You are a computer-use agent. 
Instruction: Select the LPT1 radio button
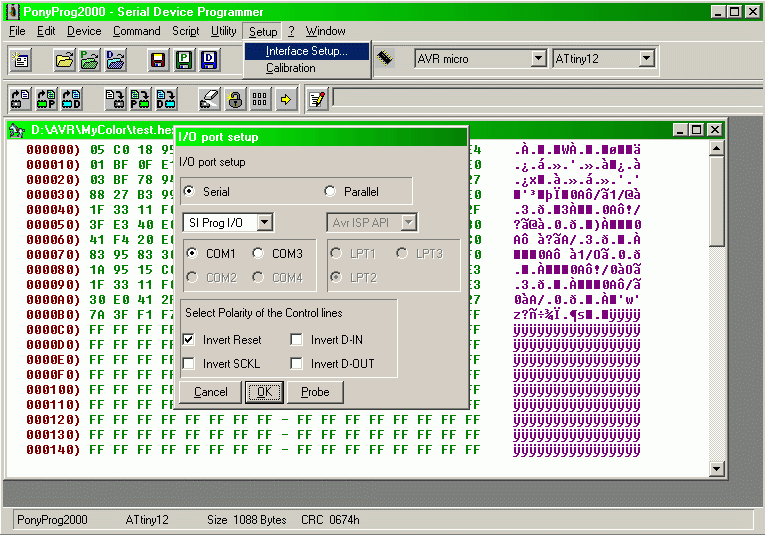(336, 253)
